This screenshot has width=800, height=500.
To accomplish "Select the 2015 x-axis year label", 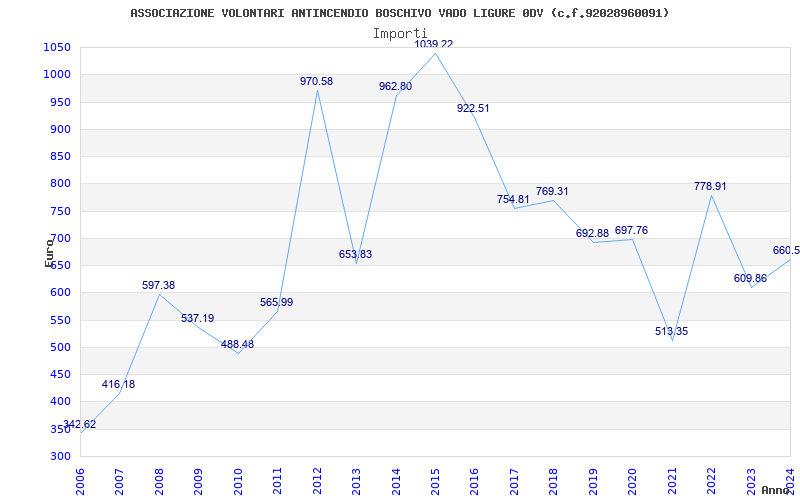I will (x=435, y=481).
